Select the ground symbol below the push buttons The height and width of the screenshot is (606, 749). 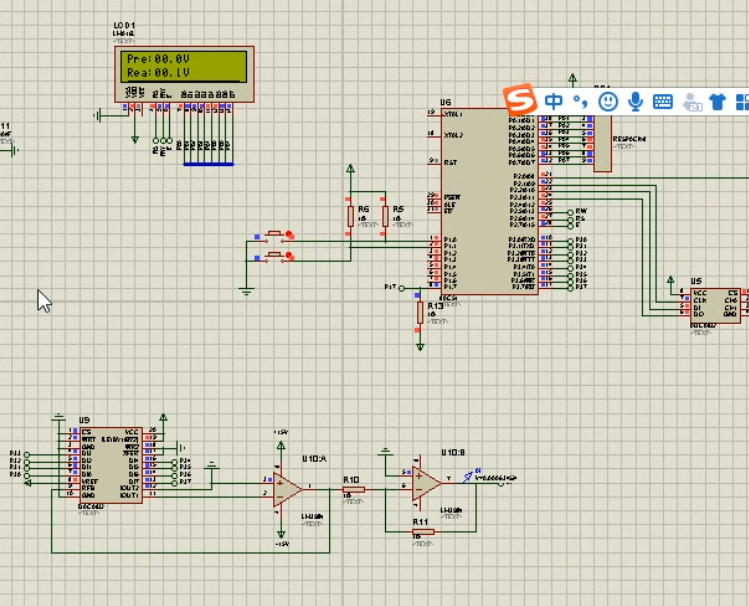pyautogui.click(x=246, y=291)
